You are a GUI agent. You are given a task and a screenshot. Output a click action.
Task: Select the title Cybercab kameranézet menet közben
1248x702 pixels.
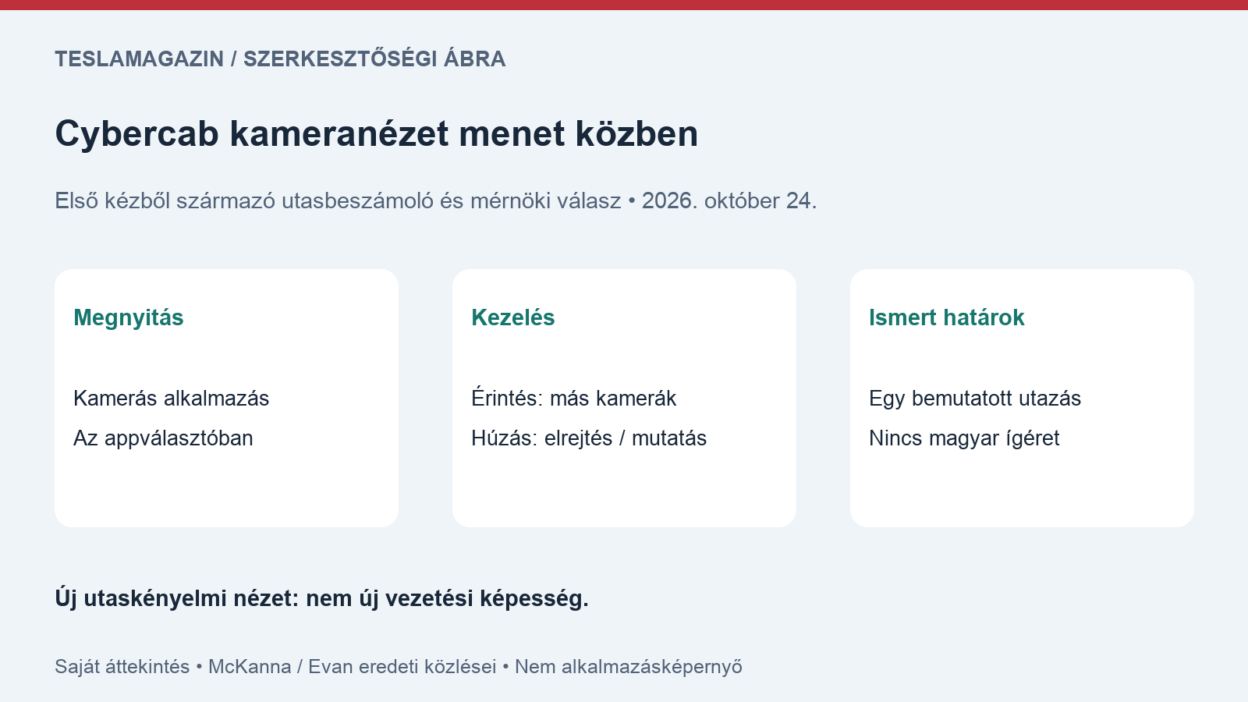[376, 134]
